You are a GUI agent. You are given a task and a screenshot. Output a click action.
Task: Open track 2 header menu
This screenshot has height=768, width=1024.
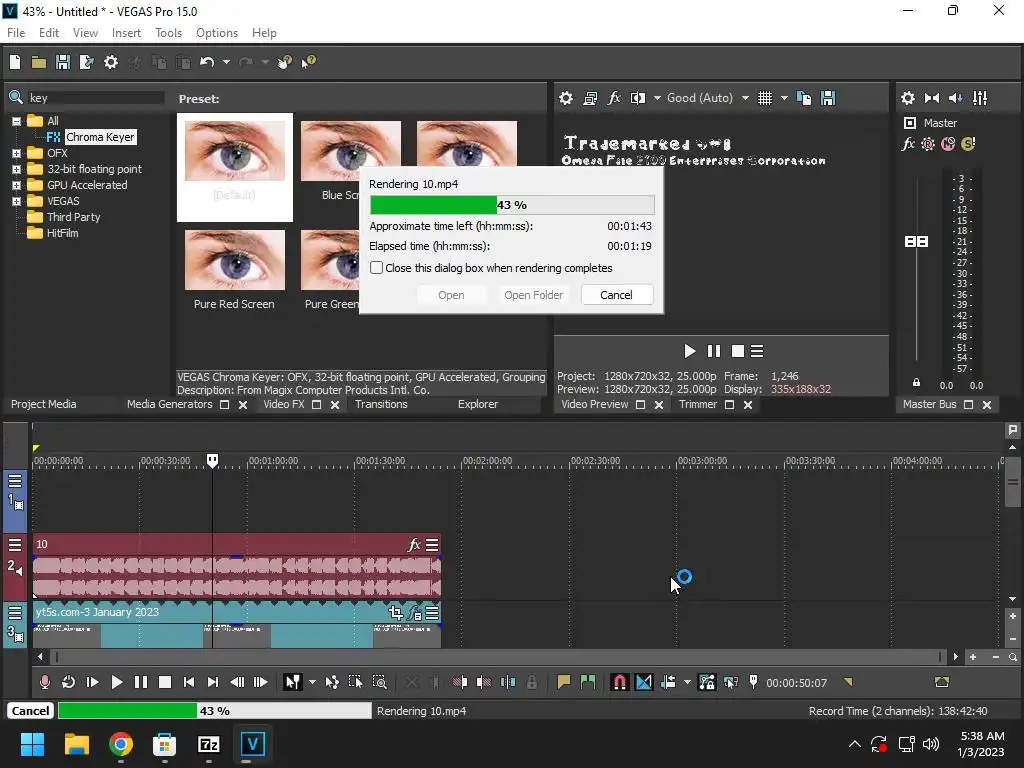pos(15,545)
